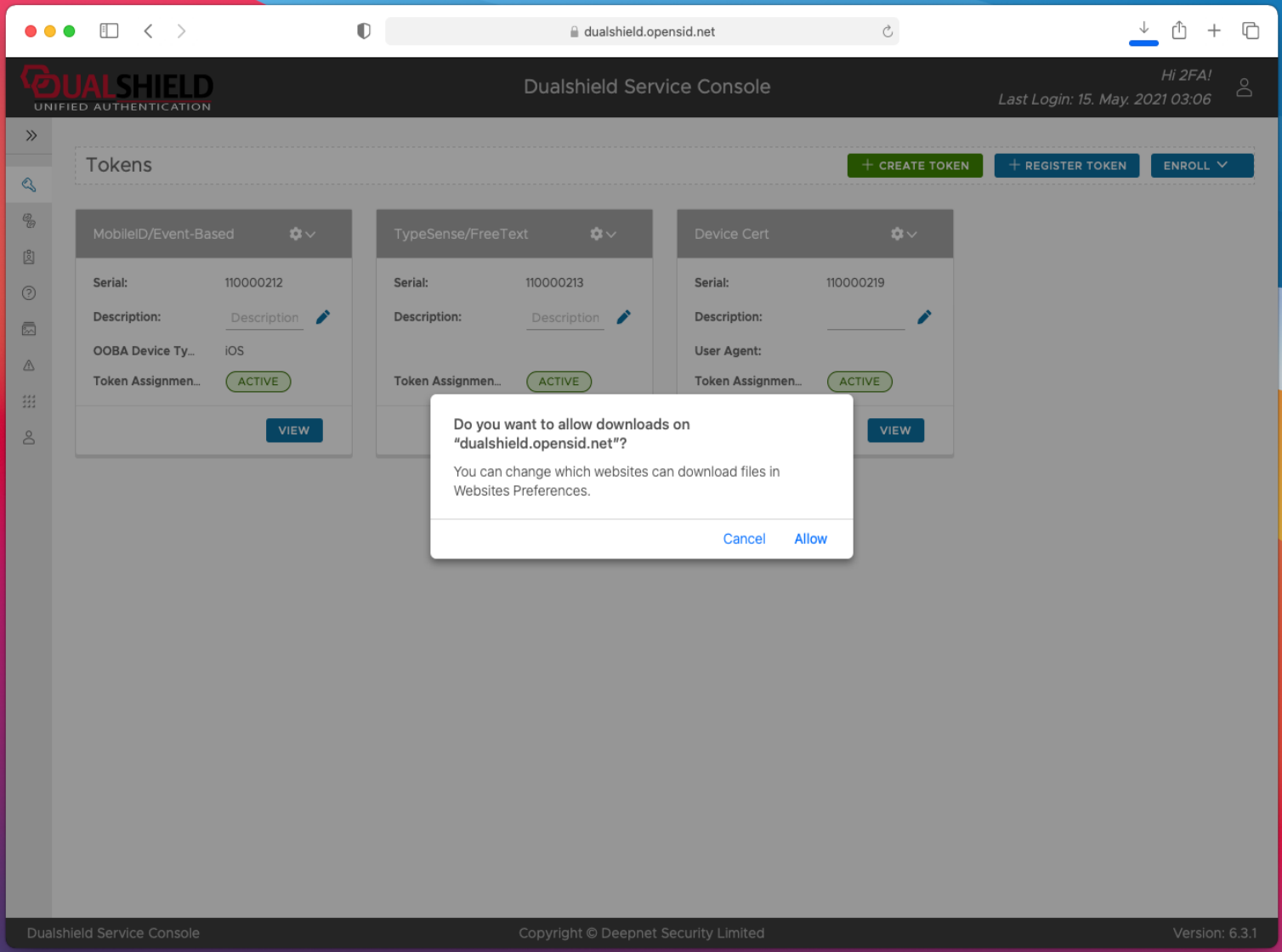
Task: Click the warning triangle sidebar icon
Action: (x=29, y=365)
